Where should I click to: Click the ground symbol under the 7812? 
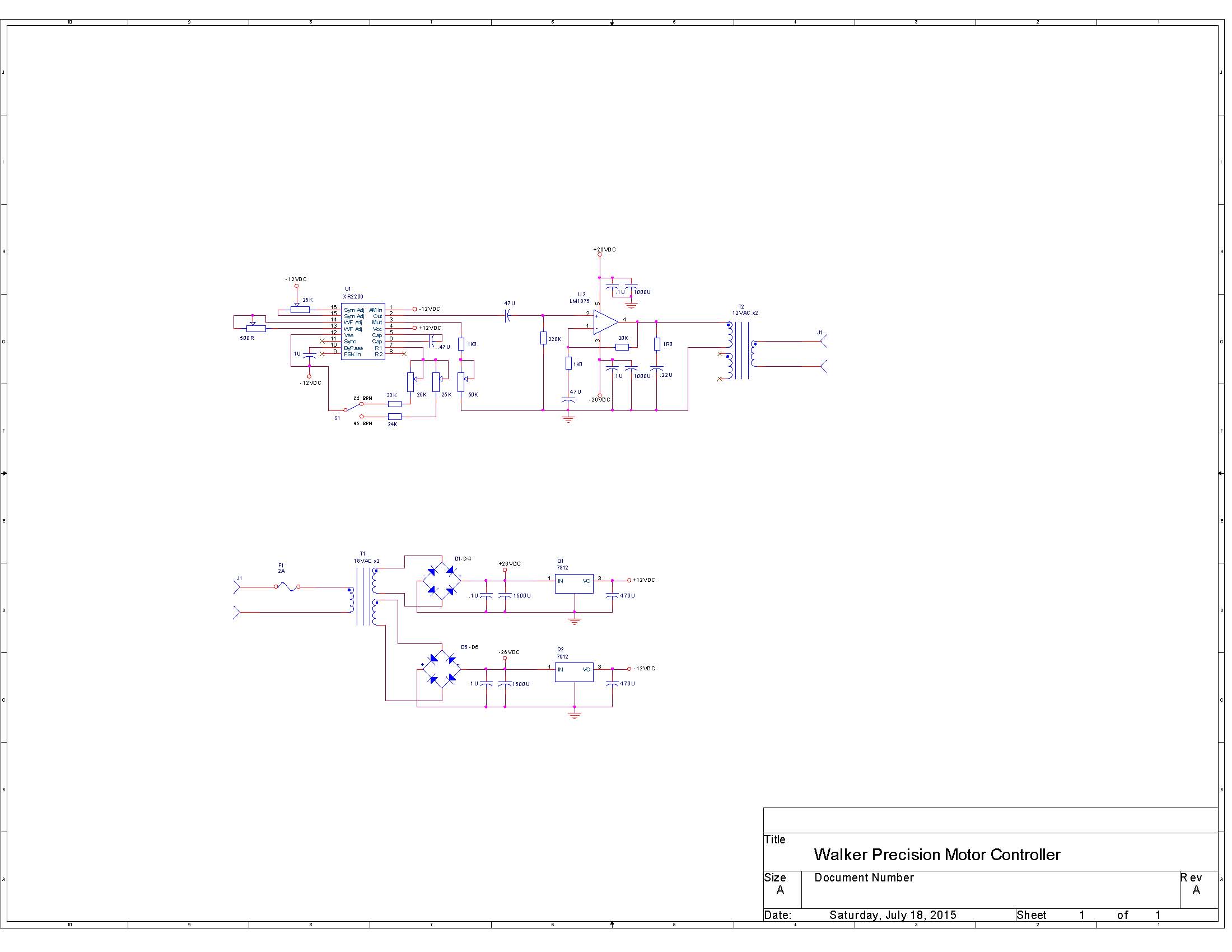[x=575, y=622]
